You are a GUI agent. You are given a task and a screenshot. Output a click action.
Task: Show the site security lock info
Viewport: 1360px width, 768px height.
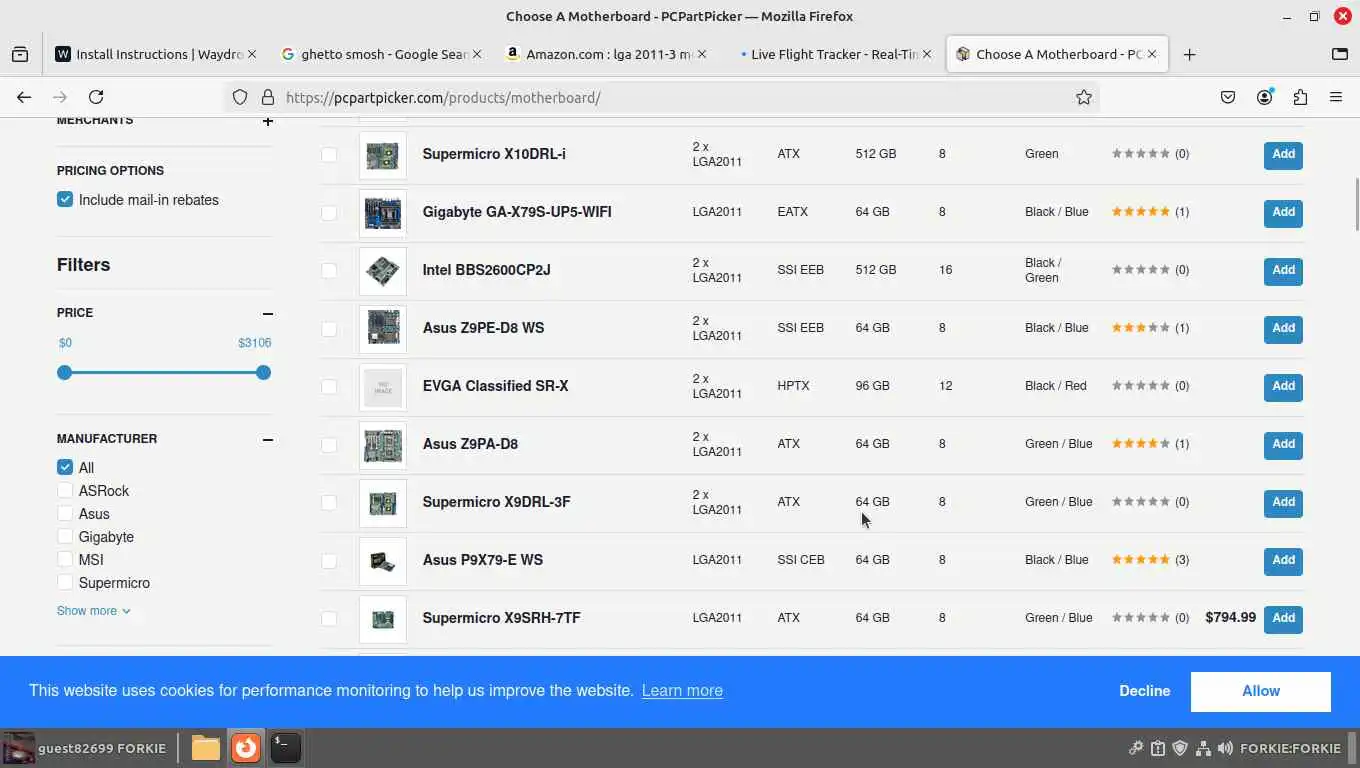pyautogui.click(x=268, y=97)
